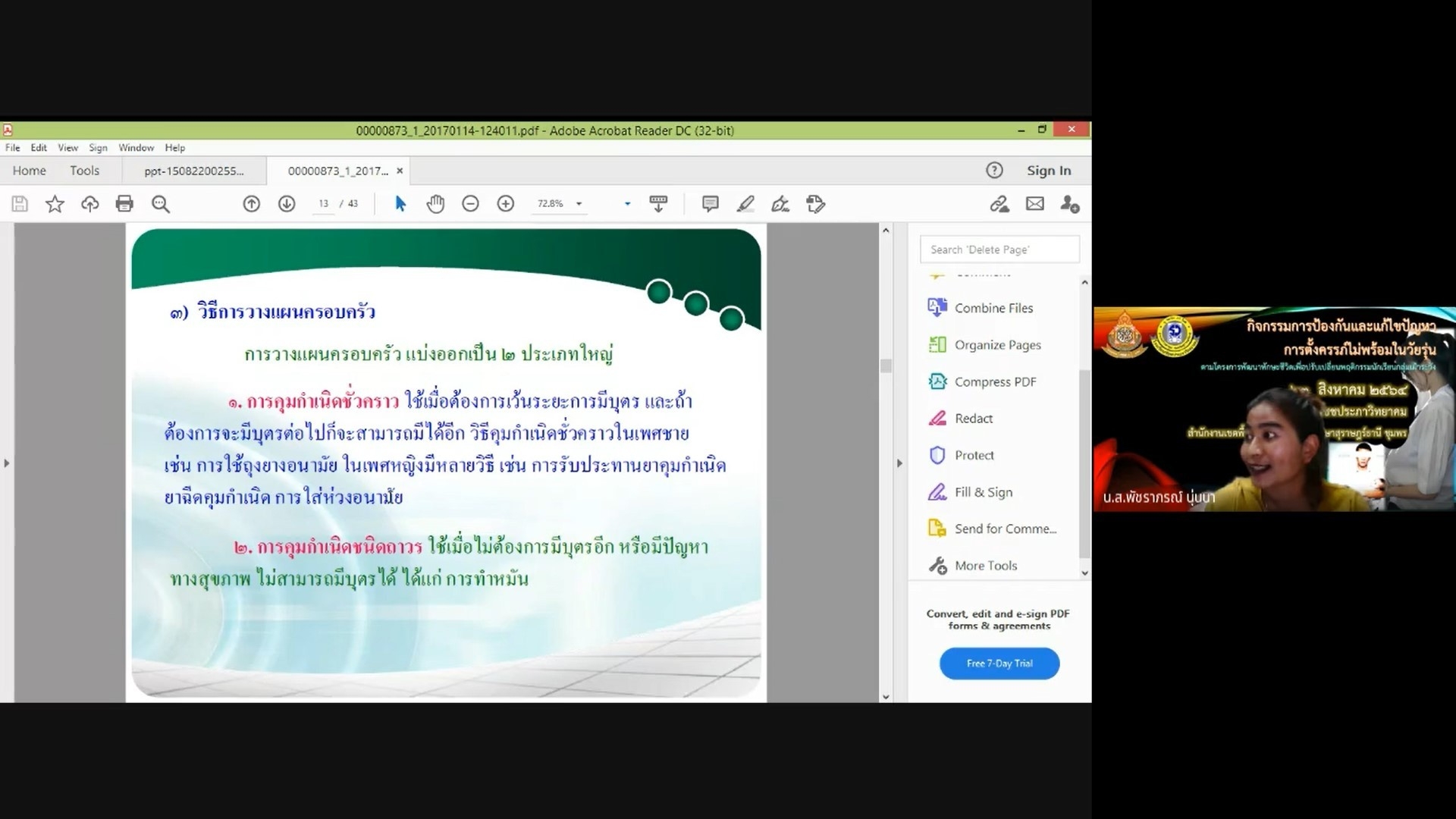Image resolution: width=1456 pixels, height=819 pixels.
Task: Expand the left navigation pane arrow
Action: coord(7,463)
